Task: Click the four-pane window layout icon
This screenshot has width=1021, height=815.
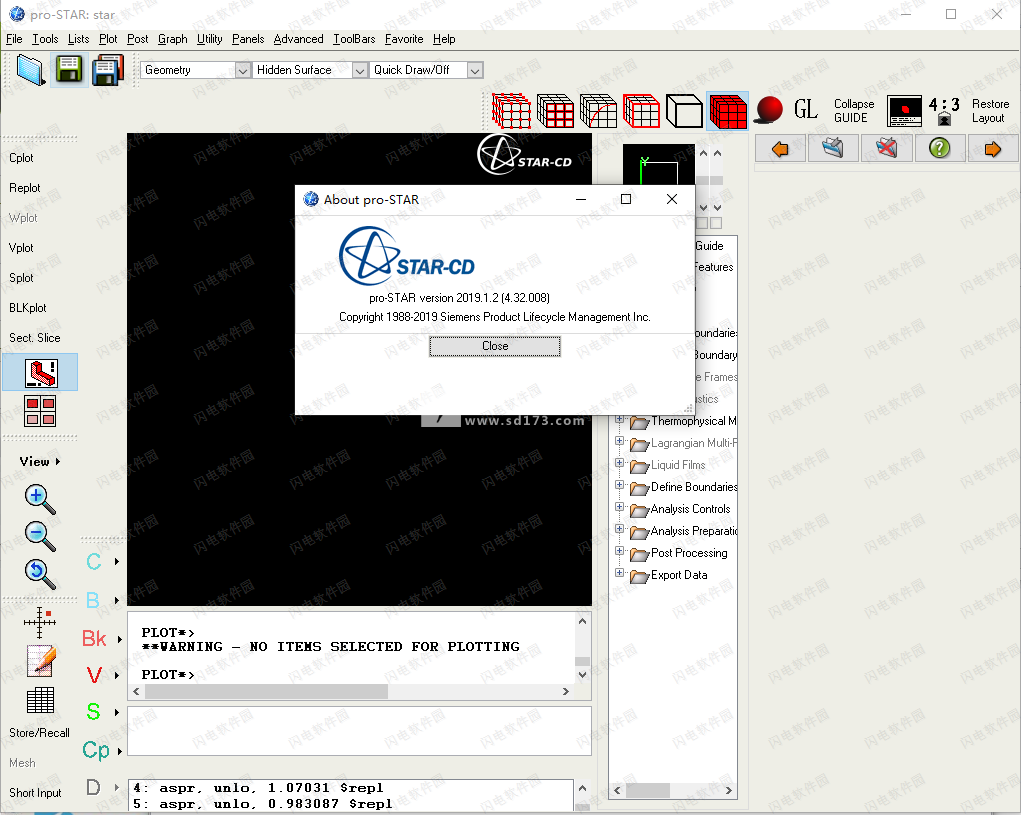Action: click(40, 411)
